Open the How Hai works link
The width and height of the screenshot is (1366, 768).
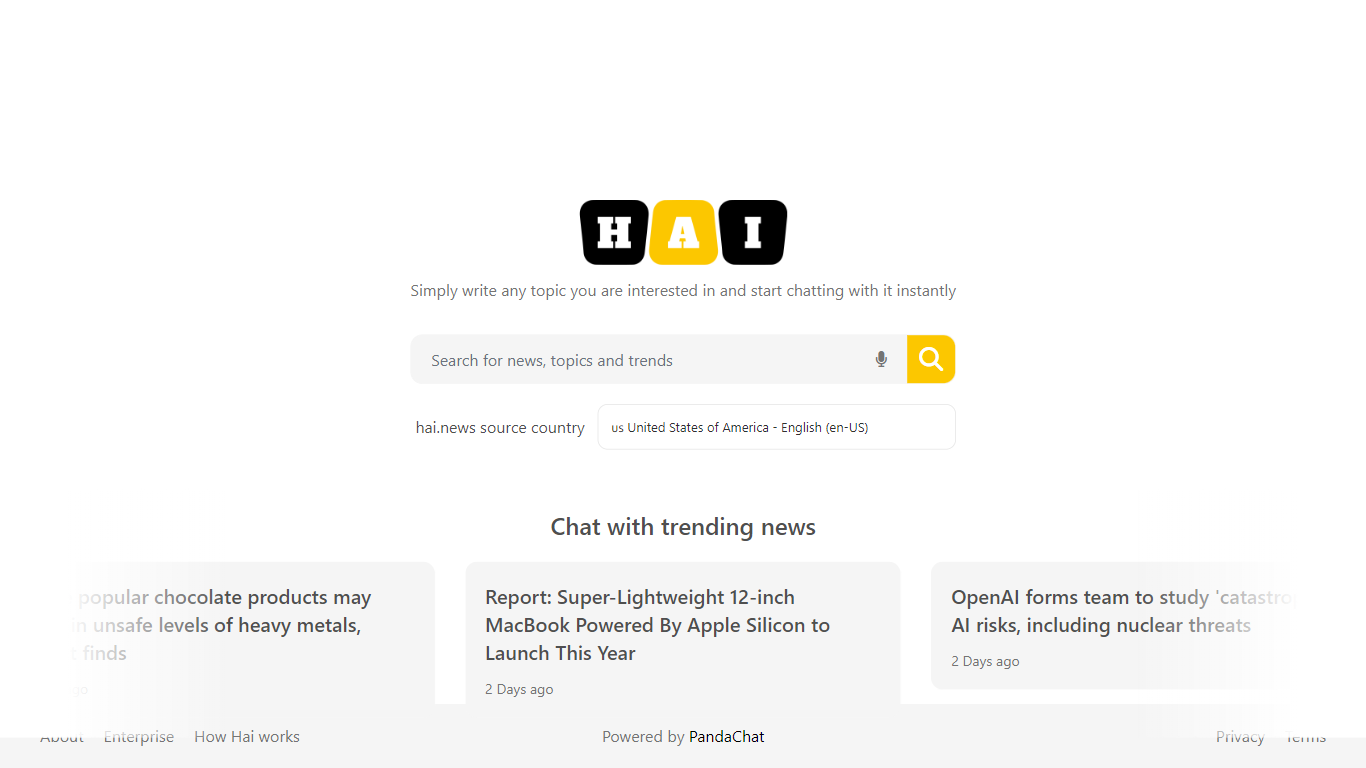click(247, 737)
